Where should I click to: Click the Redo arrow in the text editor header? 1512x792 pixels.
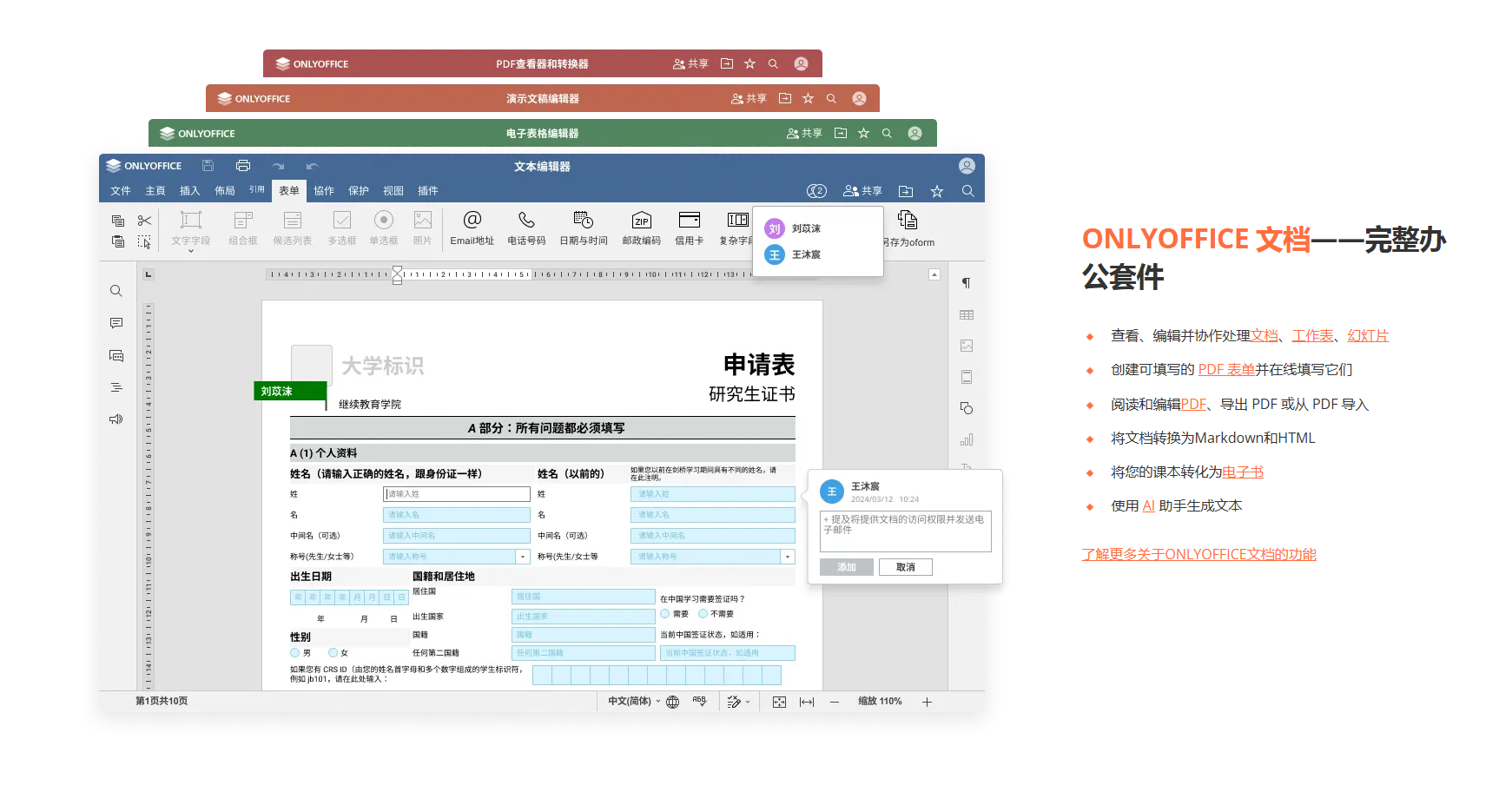[x=278, y=166]
